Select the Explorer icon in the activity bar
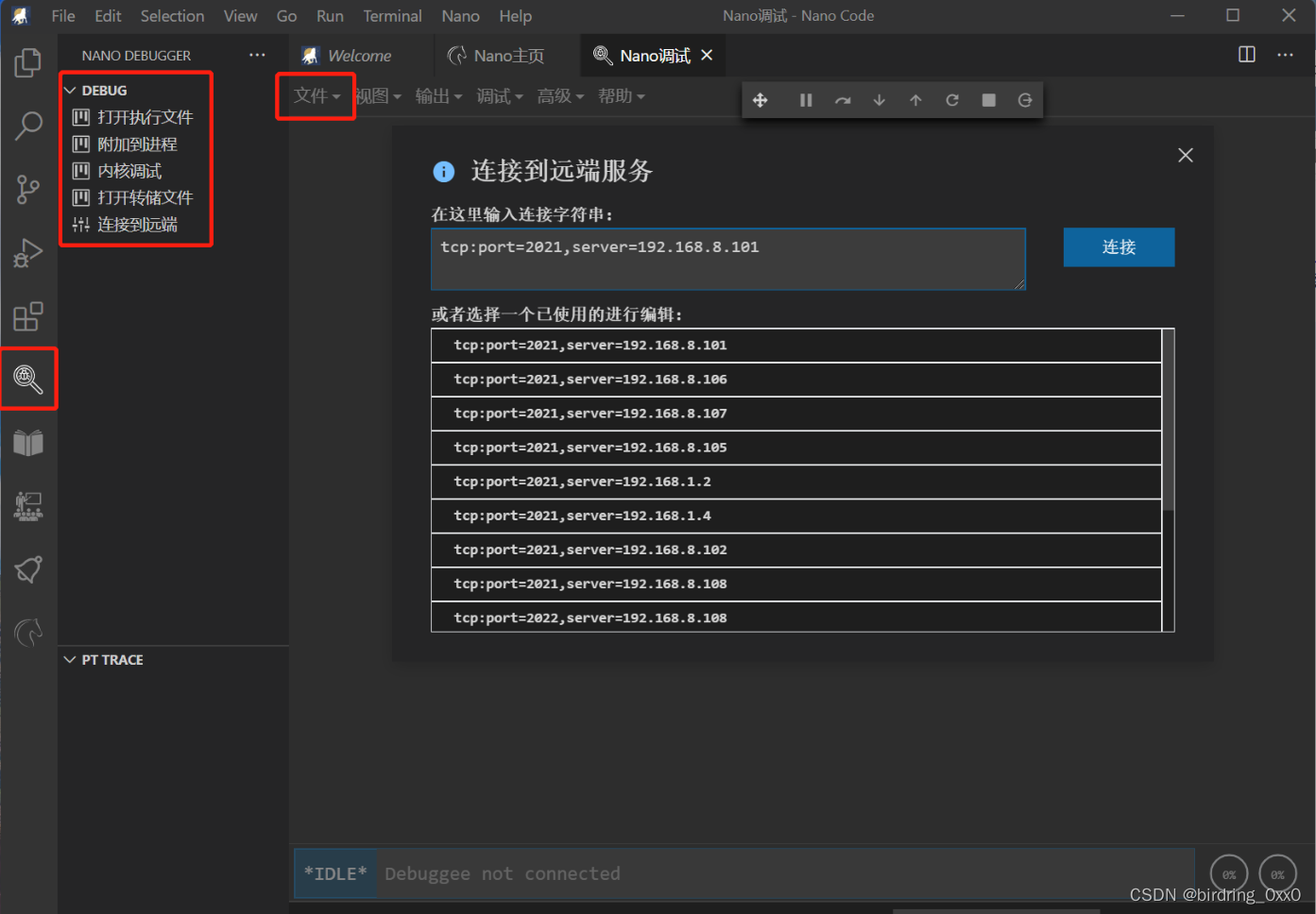1316x914 pixels. click(x=28, y=62)
